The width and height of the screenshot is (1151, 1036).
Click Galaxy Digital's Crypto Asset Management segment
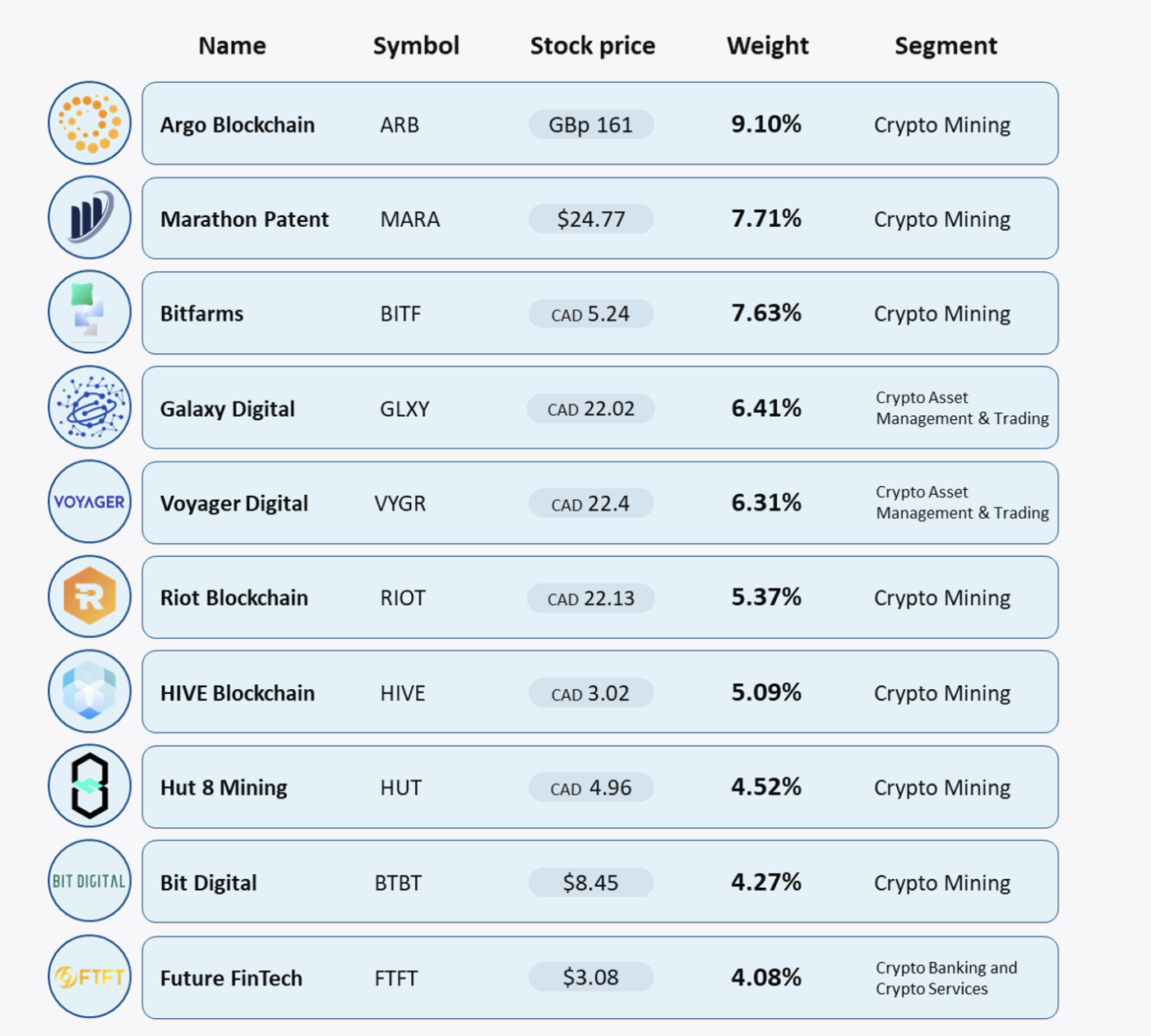pos(962,409)
